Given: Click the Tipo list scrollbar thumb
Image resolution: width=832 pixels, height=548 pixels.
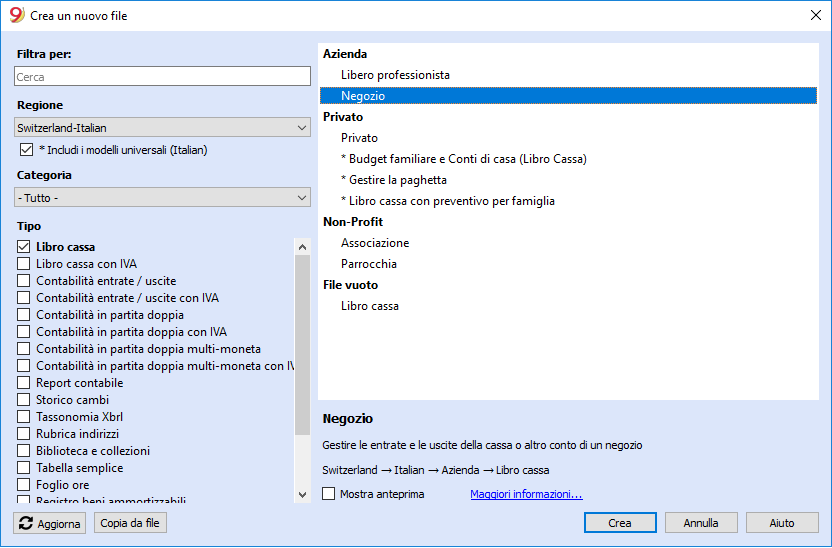Looking at the screenshot, I should (x=302, y=345).
